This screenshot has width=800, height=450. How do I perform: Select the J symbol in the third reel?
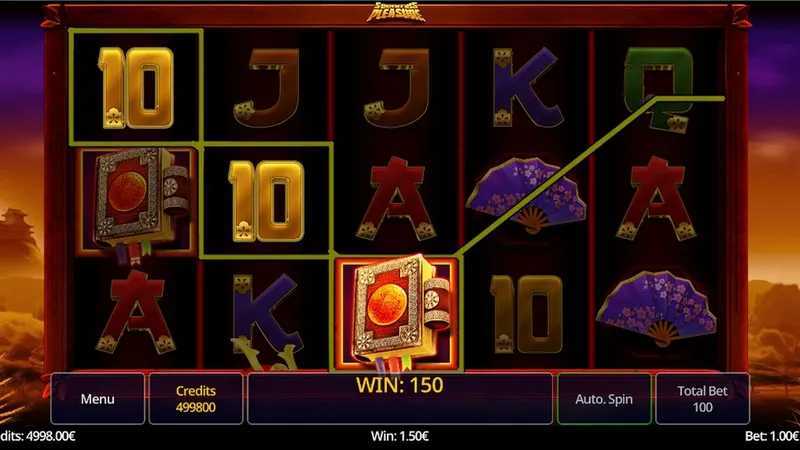pyautogui.click(x=397, y=87)
